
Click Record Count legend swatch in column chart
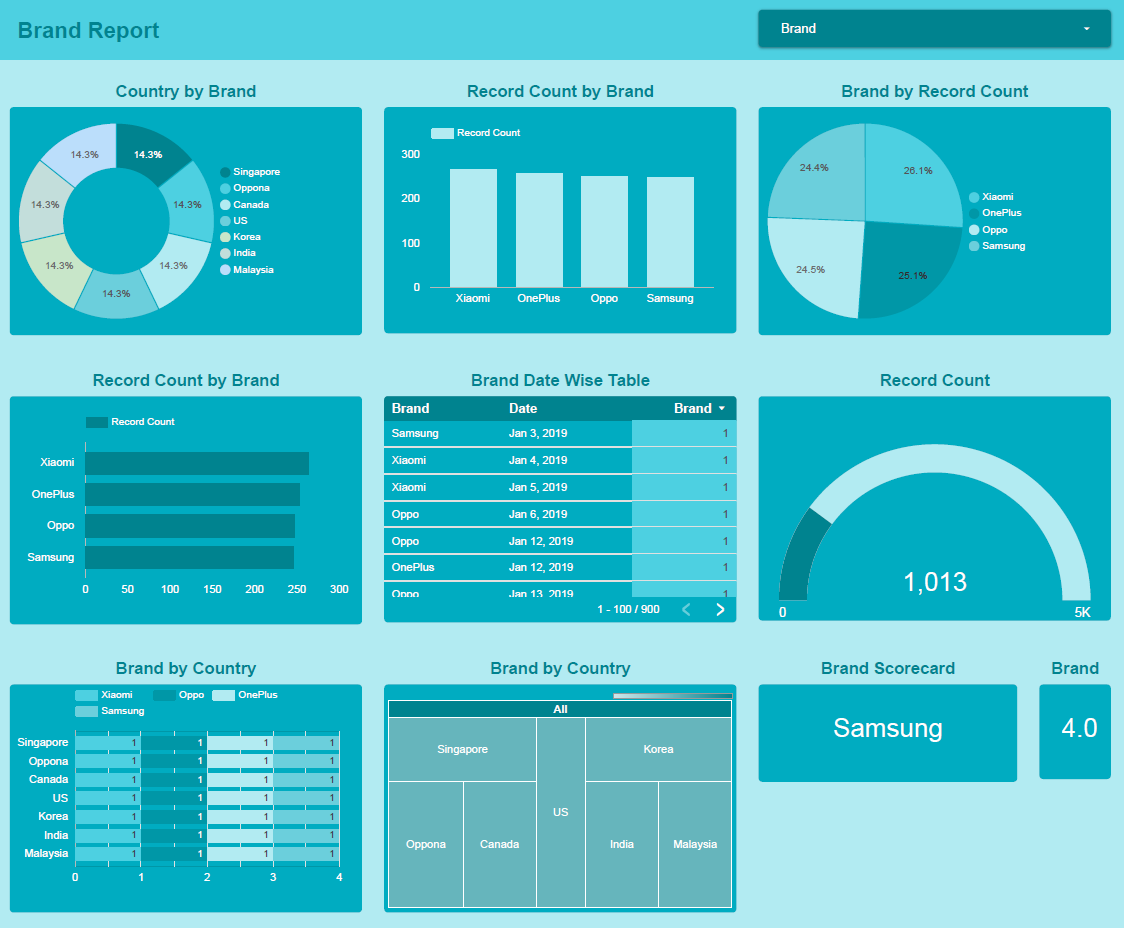[442, 133]
